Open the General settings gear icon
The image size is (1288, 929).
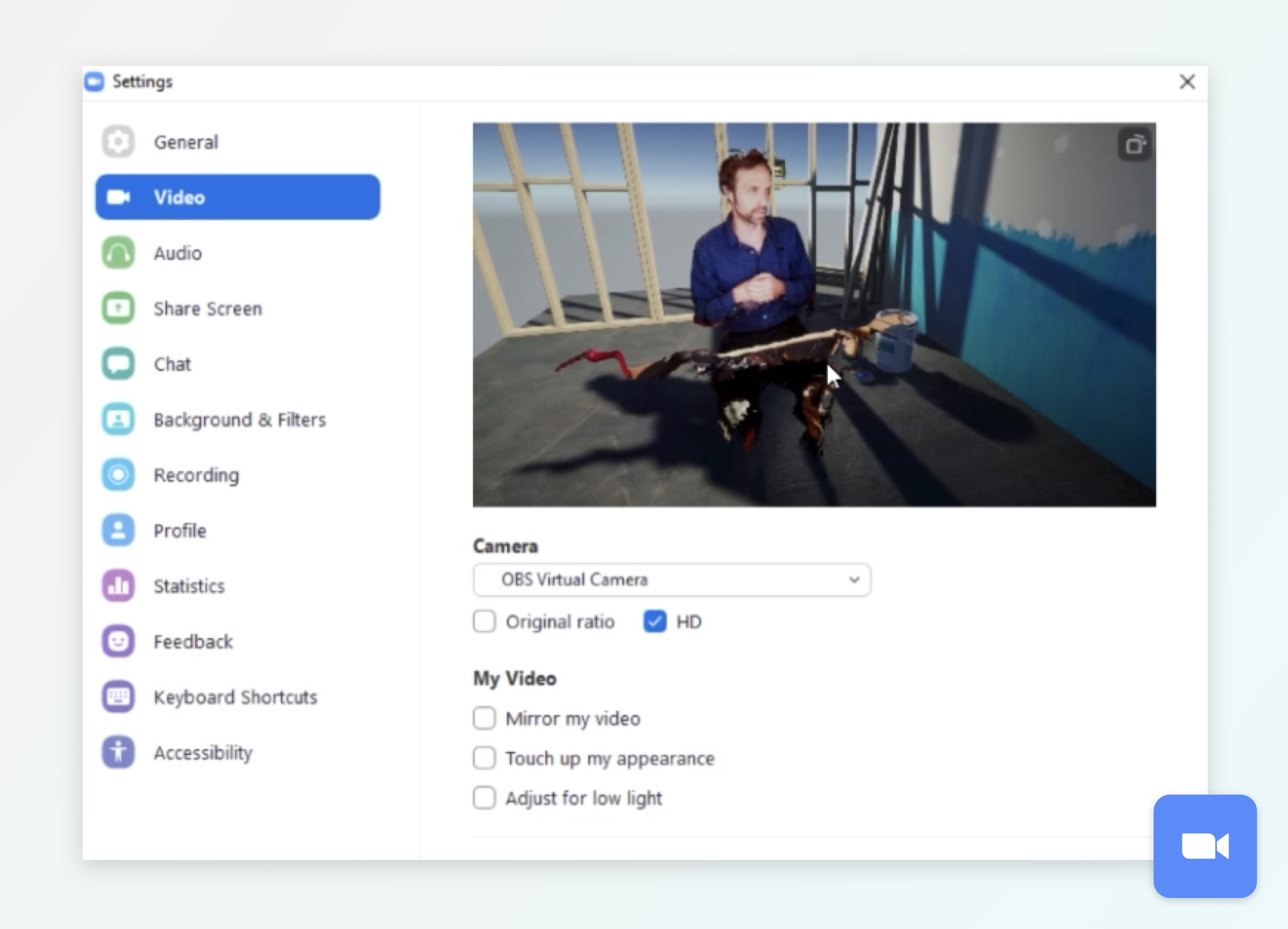pyautogui.click(x=118, y=142)
